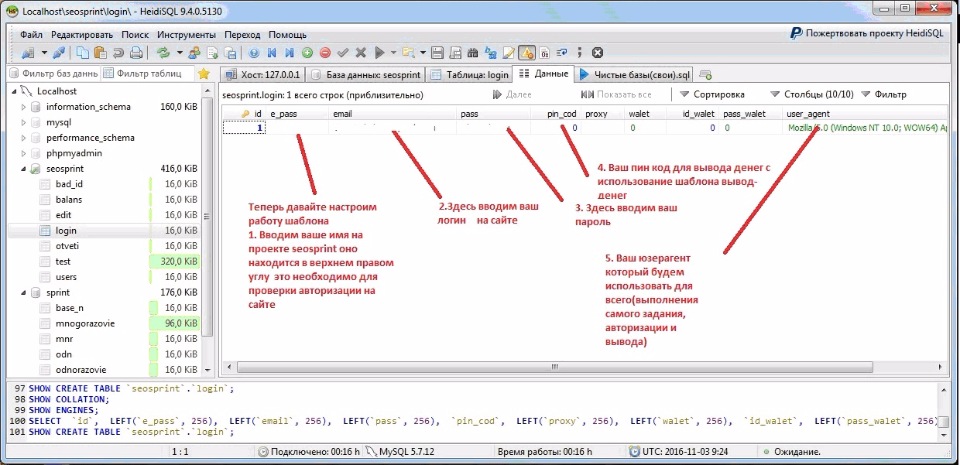Click the horizontal scrollbar of data grid
960x465 pixels.
pyautogui.click(x=554, y=366)
